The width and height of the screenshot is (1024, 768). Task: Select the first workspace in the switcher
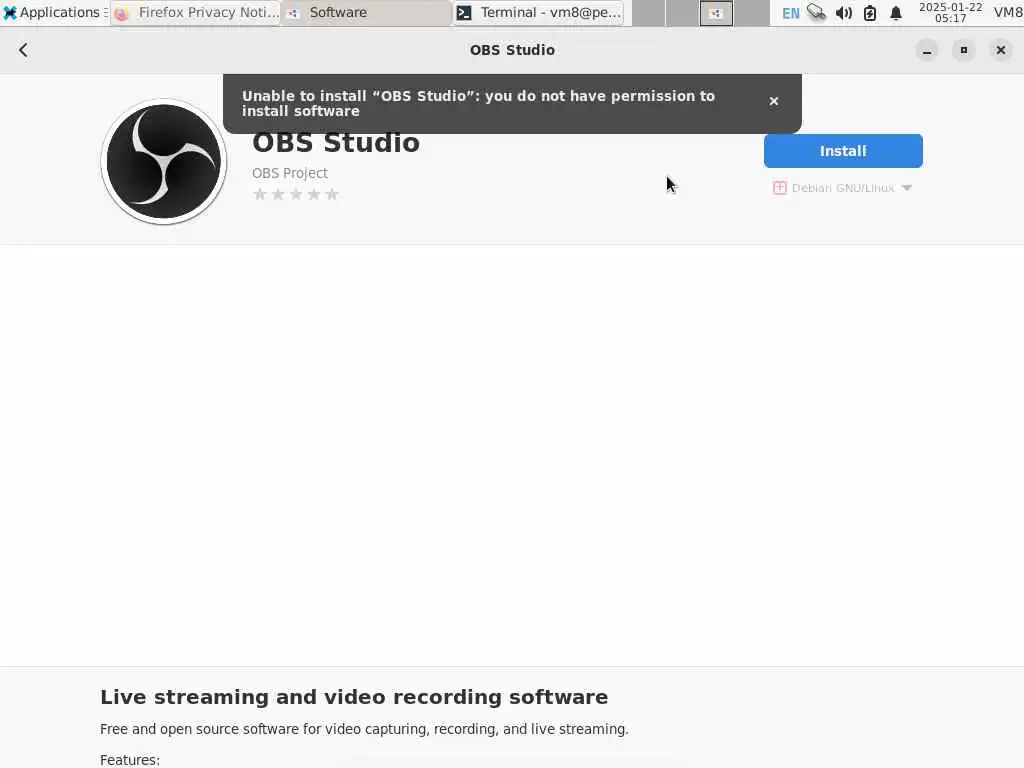(648, 13)
